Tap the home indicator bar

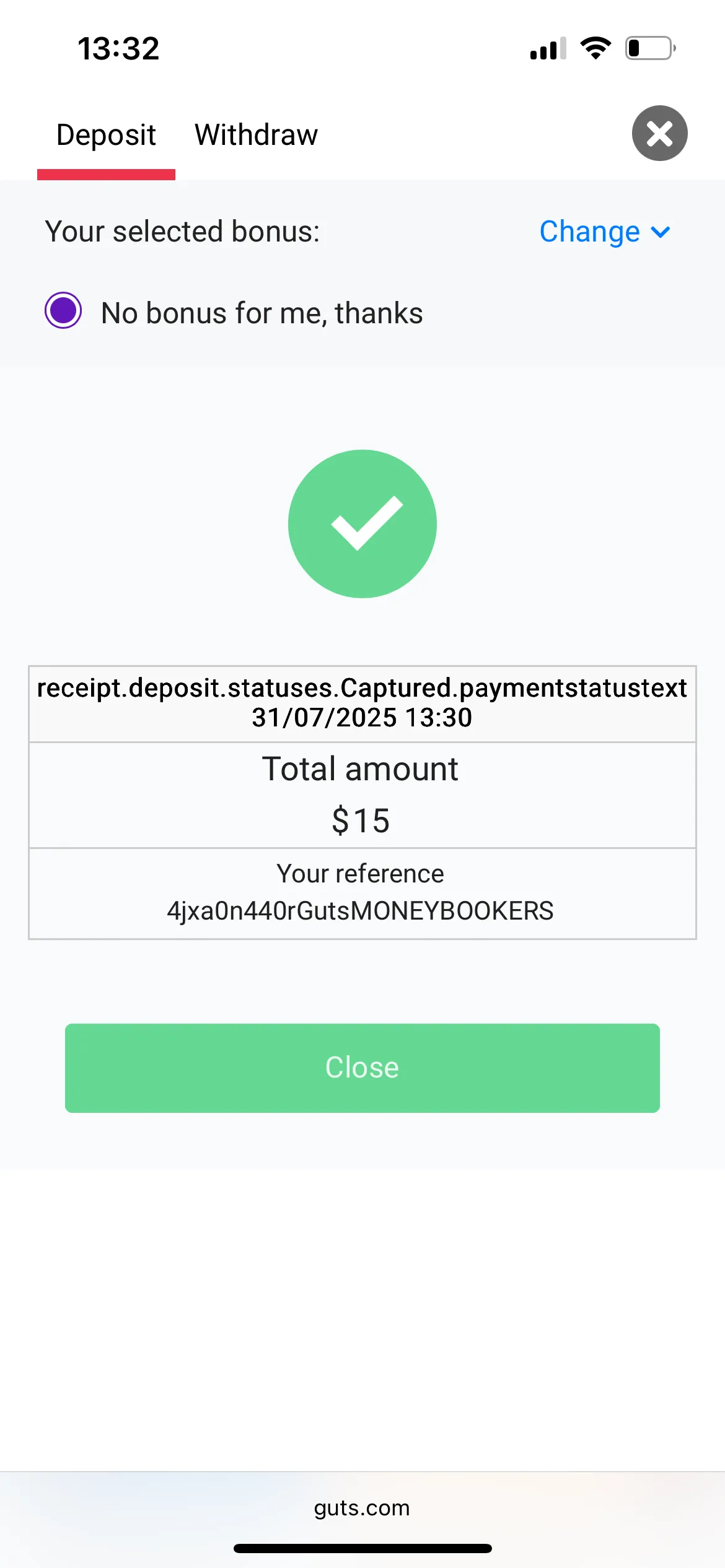362,1548
